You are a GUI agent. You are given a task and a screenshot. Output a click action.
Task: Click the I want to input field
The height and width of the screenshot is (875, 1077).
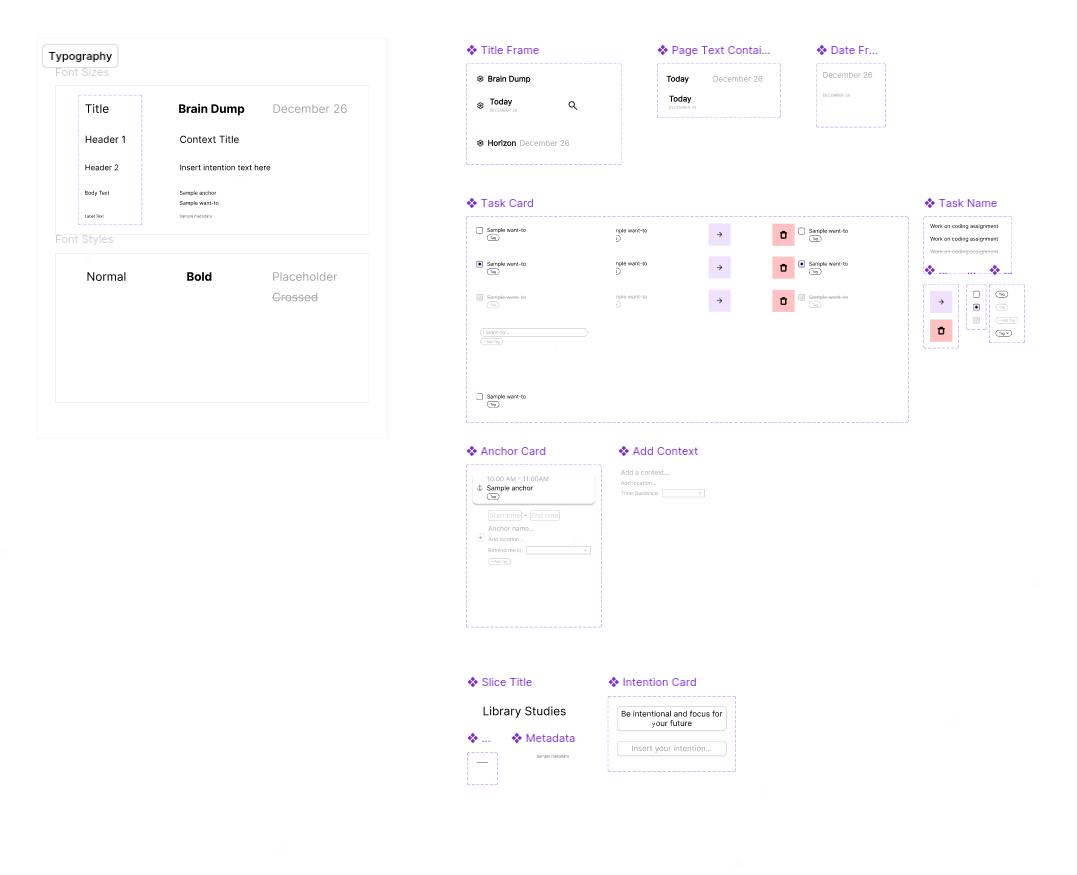(533, 332)
